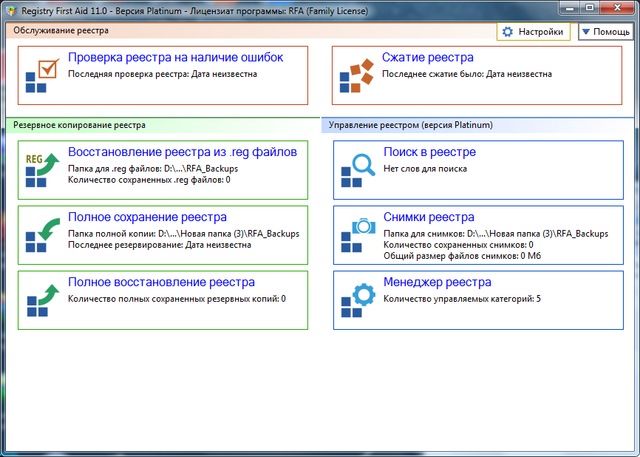Open the Настройки settings button
Screen dimensions: 640x457
tap(533, 32)
